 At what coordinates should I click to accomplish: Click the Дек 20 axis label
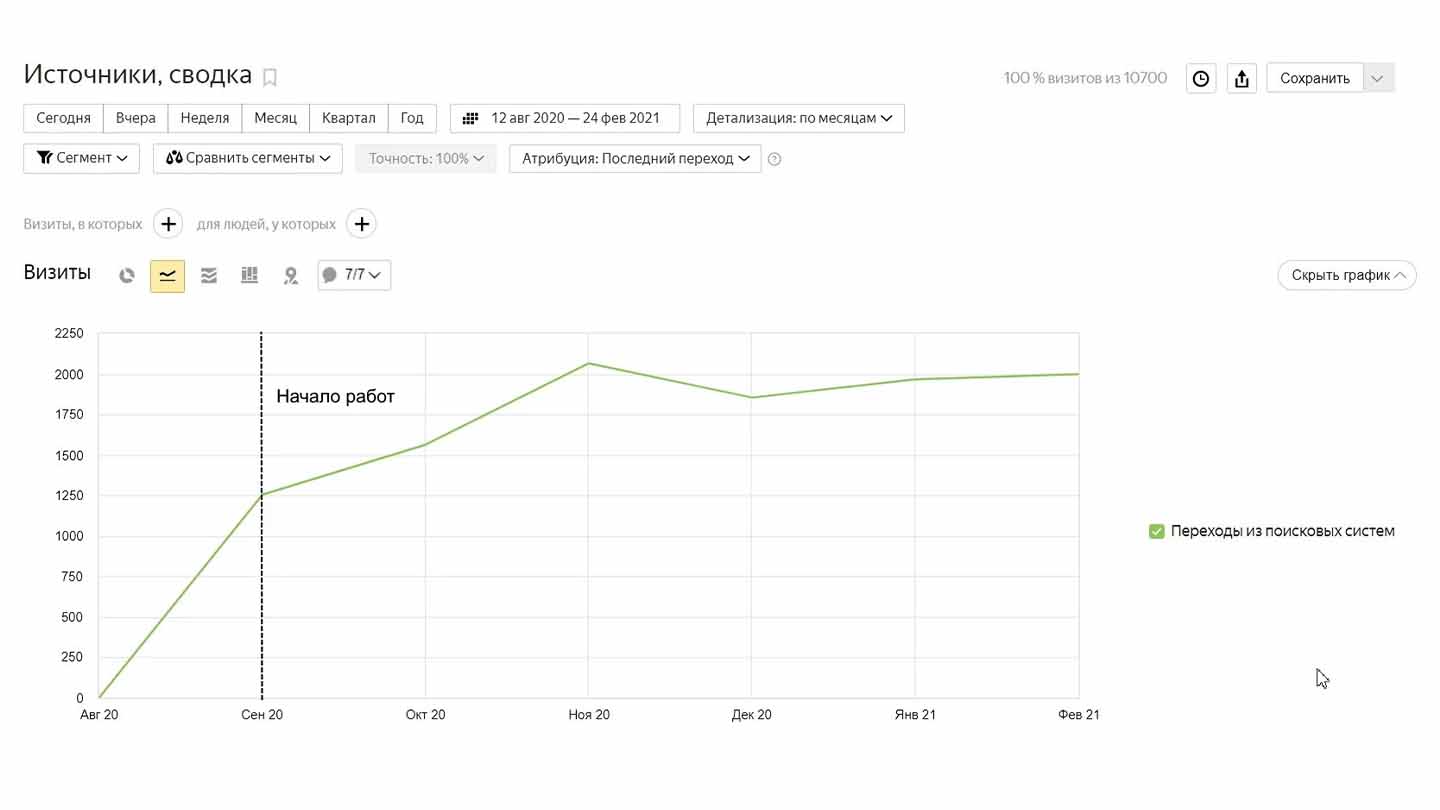(x=751, y=715)
